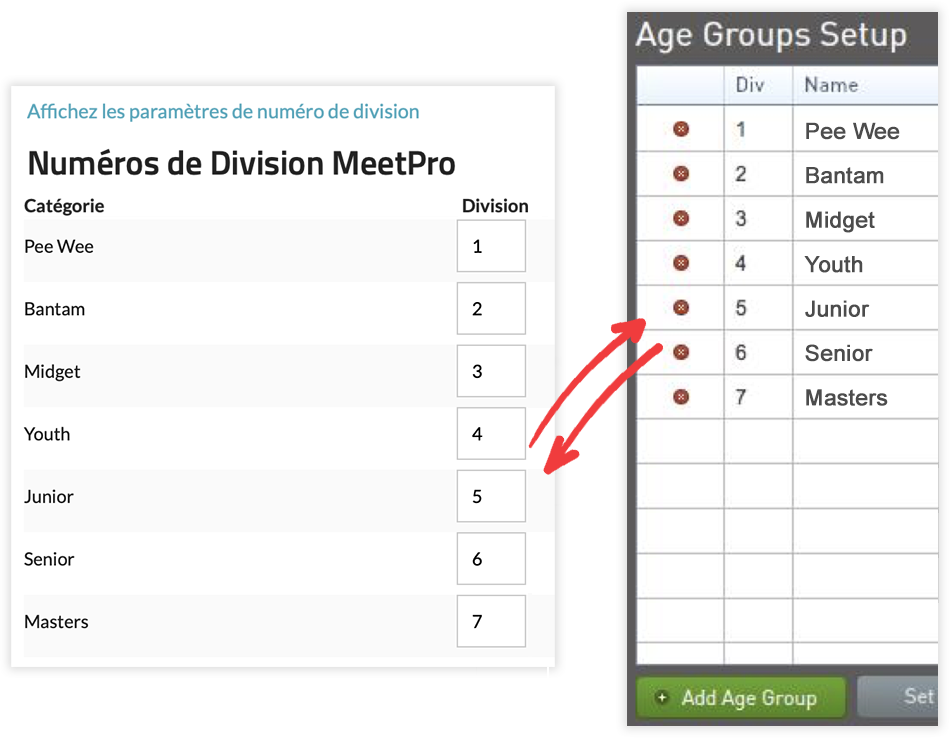The width and height of the screenshot is (950, 738).
Task: Click the Pee Wee division number field
Action: [x=491, y=246]
